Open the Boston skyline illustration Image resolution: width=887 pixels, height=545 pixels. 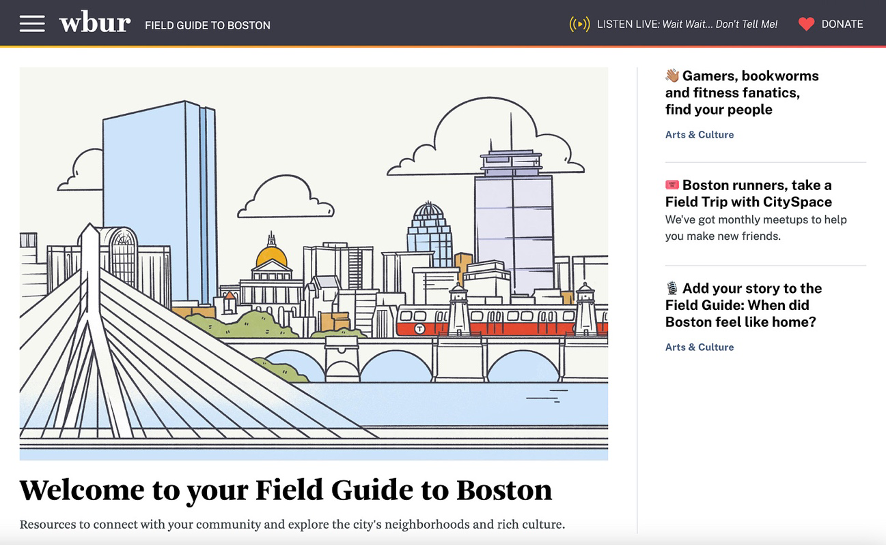click(x=314, y=264)
